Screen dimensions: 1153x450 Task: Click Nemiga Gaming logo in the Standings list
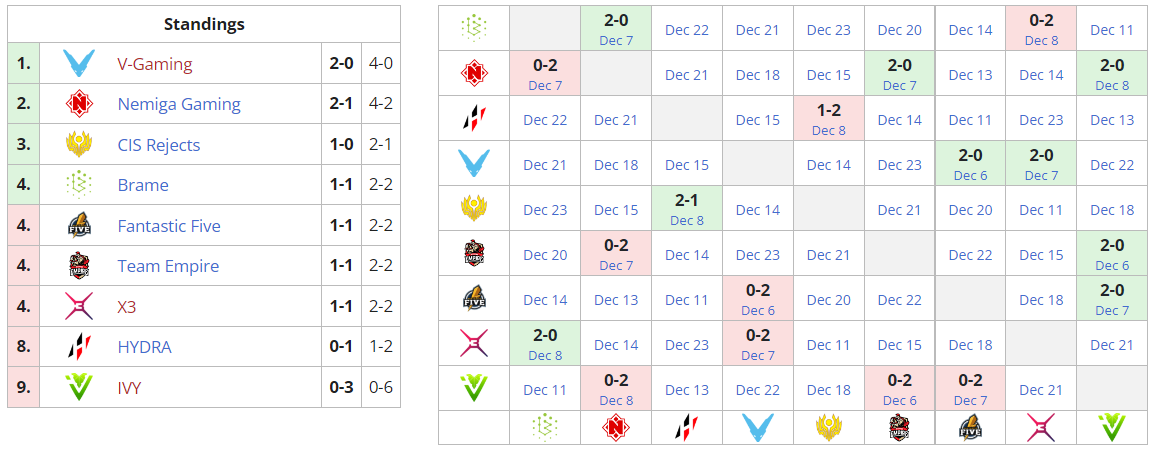point(78,104)
